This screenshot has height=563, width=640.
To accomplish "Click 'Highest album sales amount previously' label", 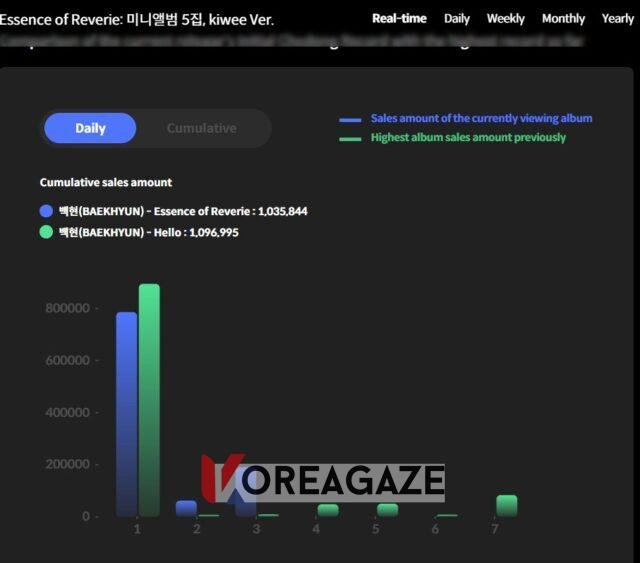I will tap(468, 137).
